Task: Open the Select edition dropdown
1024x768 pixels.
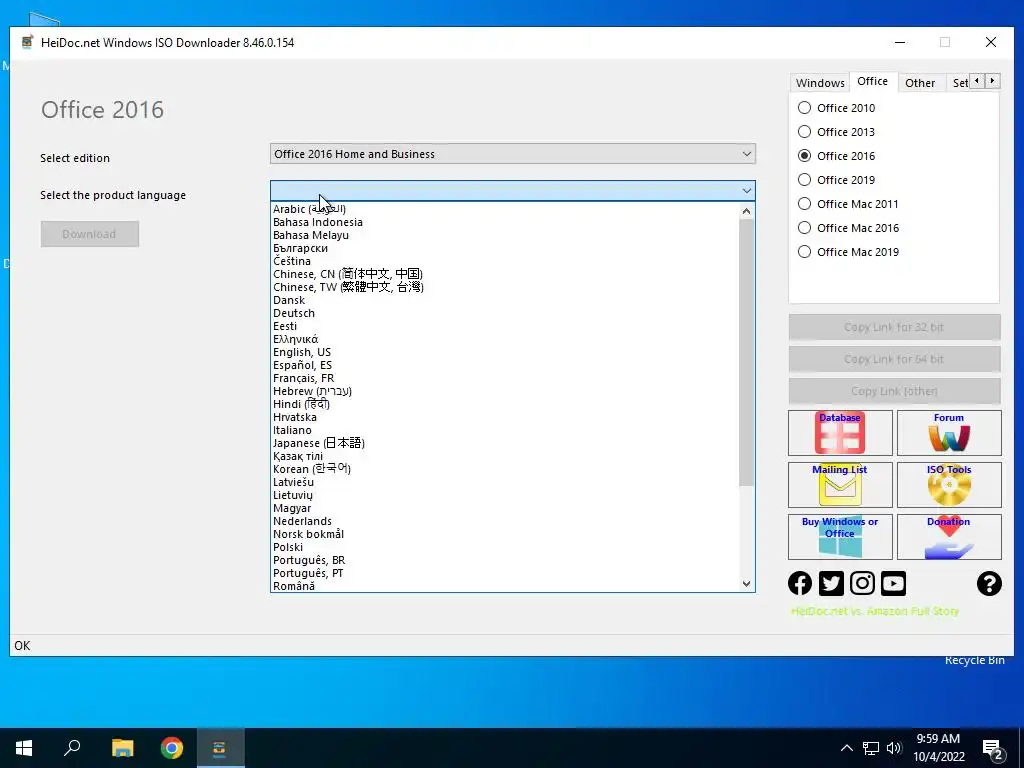Action: pos(513,154)
